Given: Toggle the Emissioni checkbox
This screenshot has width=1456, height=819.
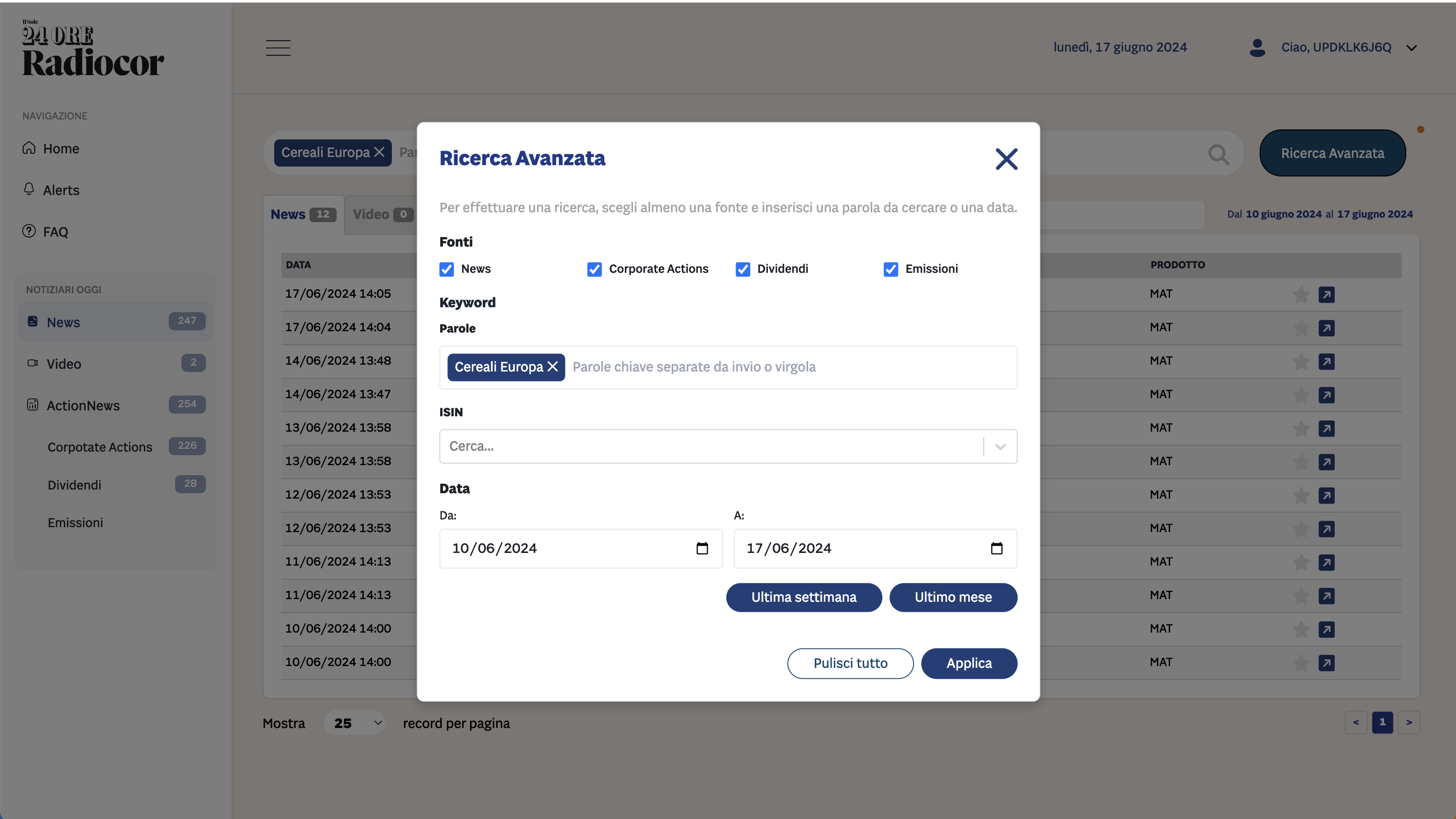Looking at the screenshot, I should pyautogui.click(x=891, y=269).
